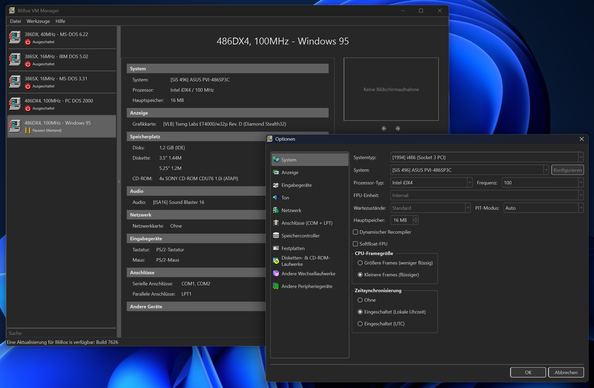Select the System category icon in Optionen
This screenshot has width=594, height=388.
[276, 160]
